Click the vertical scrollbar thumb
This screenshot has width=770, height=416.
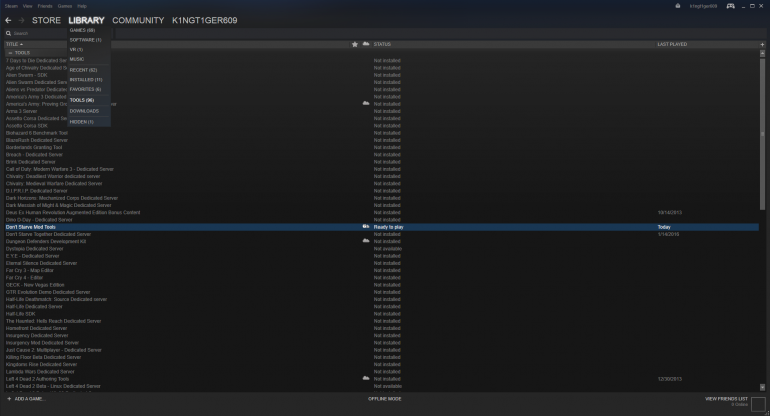[x=762, y=134]
